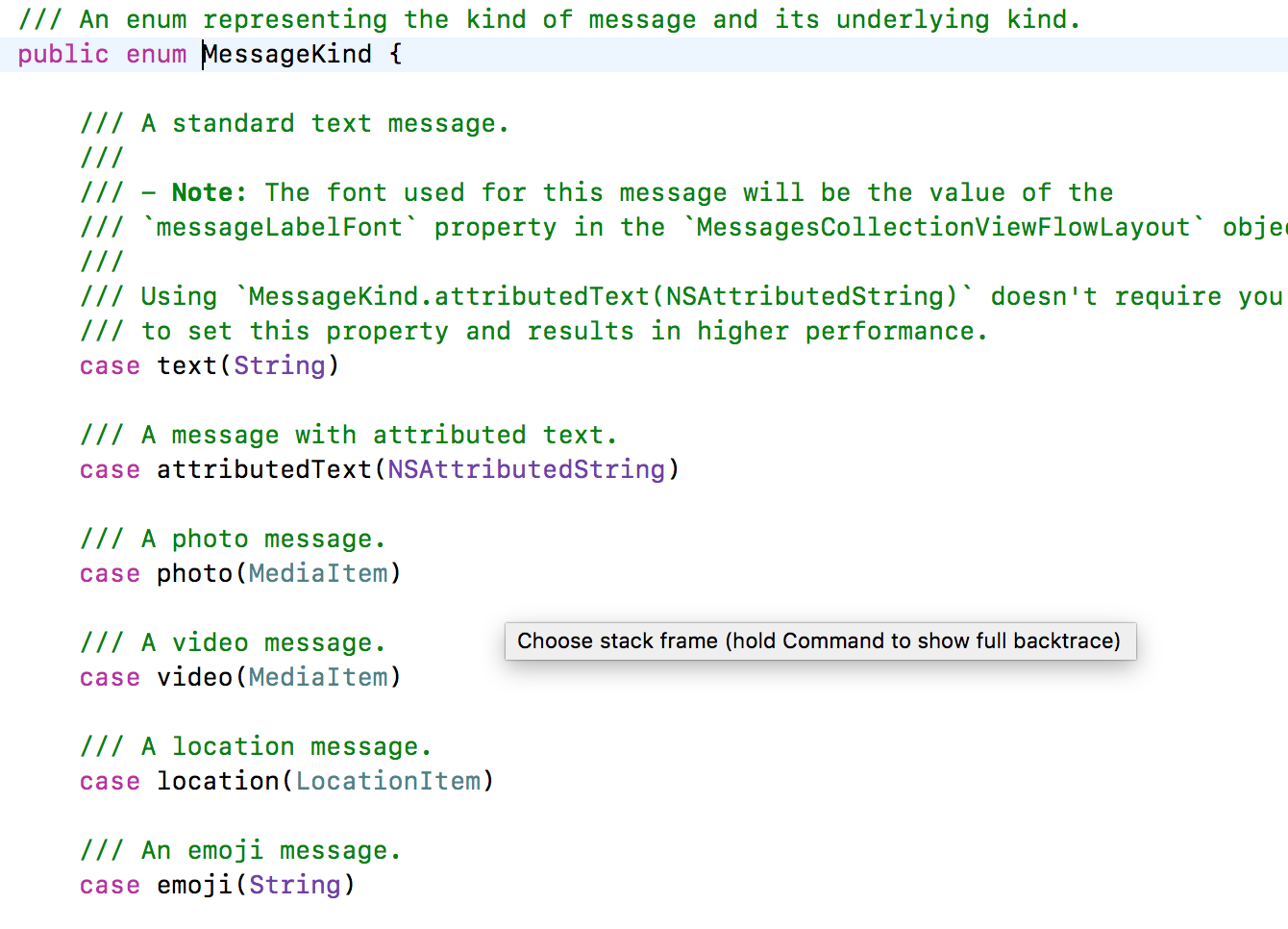The width and height of the screenshot is (1288, 929).
Task: Click 'MediaItem' in case video
Action: pos(318,677)
